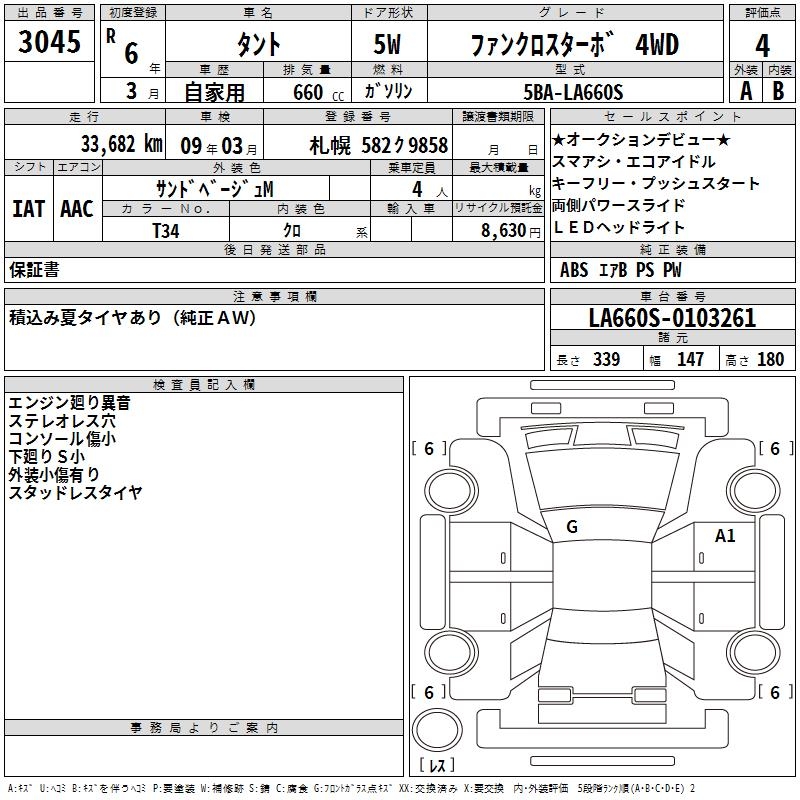
Task: Click the spare tire circle
Action: (x=437, y=730)
